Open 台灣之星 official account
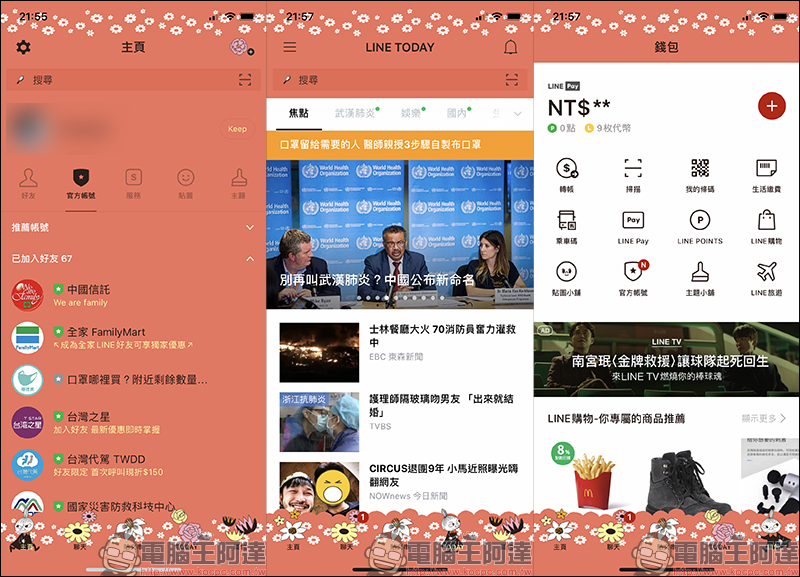 tap(133, 422)
